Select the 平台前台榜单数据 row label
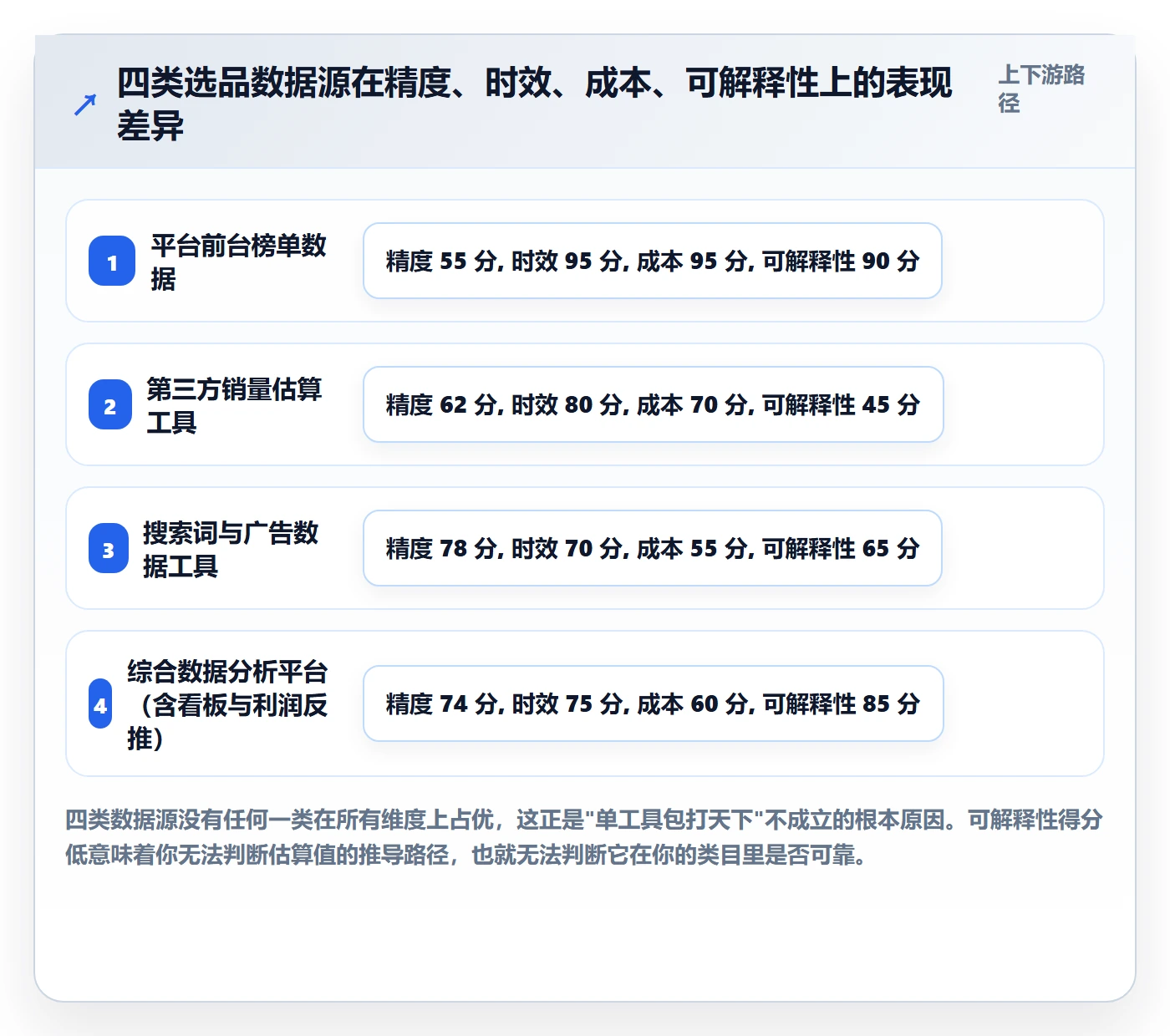 [x=239, y=262]
